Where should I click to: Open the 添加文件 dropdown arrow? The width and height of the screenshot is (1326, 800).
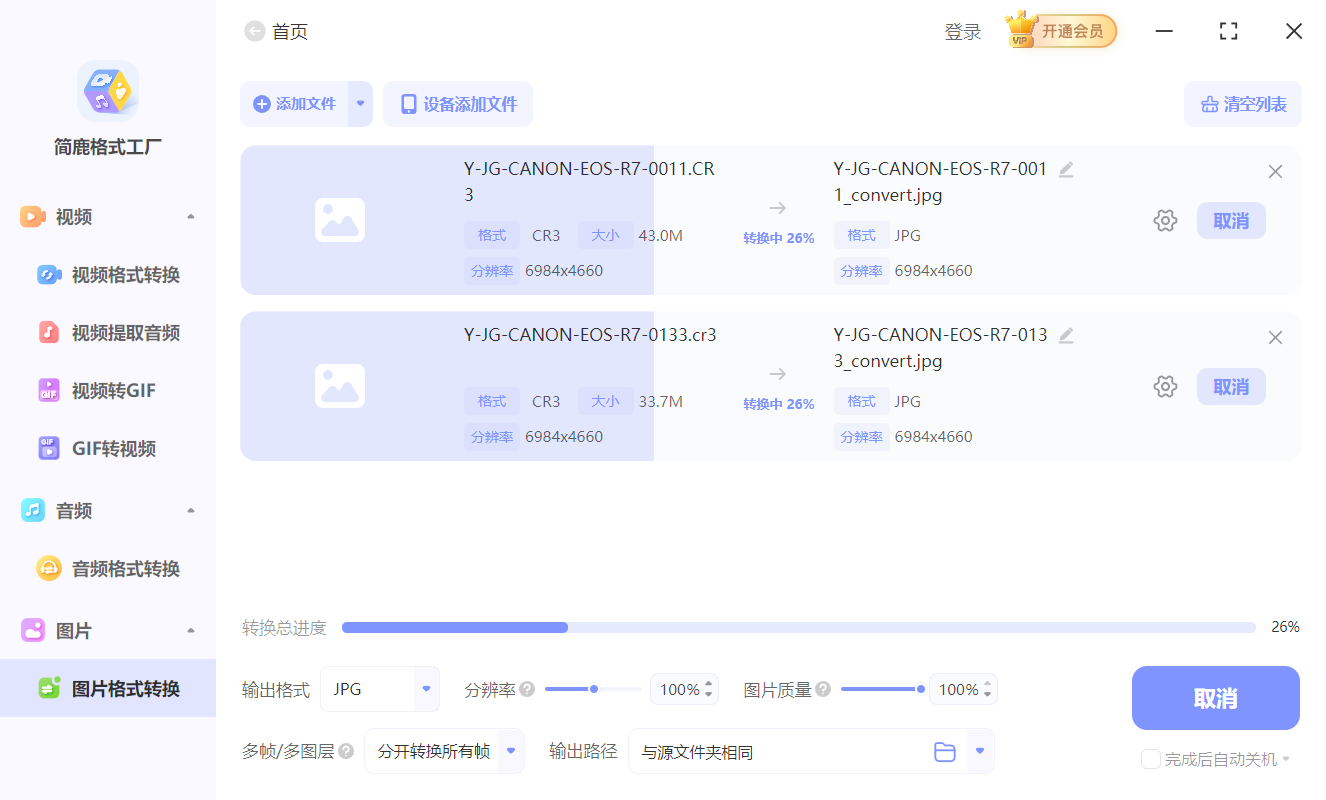pos(361,104)
